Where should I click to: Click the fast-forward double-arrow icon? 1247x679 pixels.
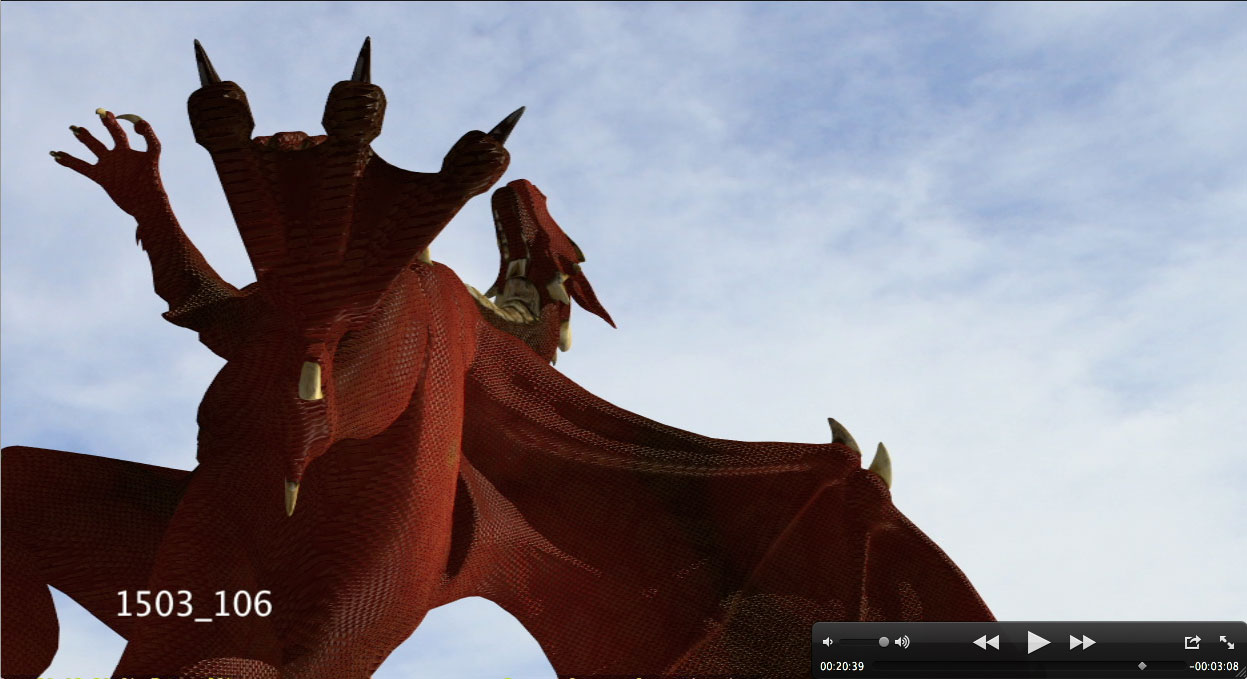1082,642
